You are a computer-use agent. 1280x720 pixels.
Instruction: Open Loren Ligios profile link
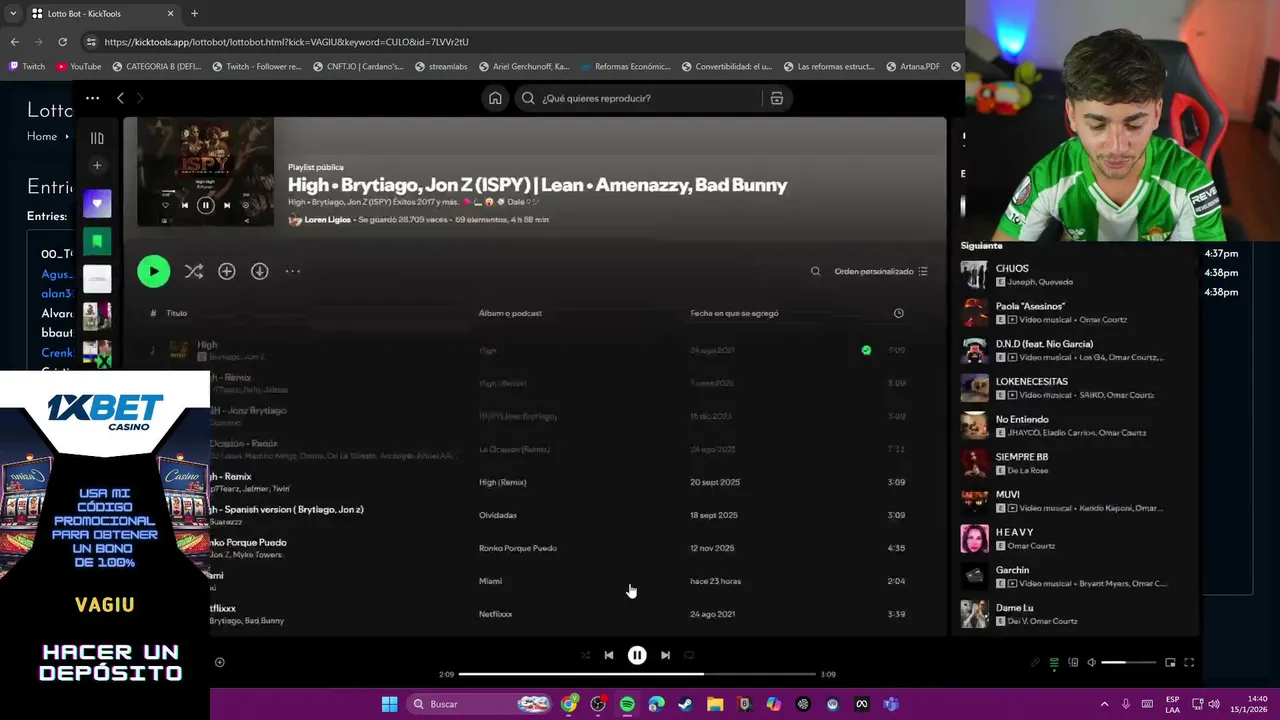(x=327, y=220)
